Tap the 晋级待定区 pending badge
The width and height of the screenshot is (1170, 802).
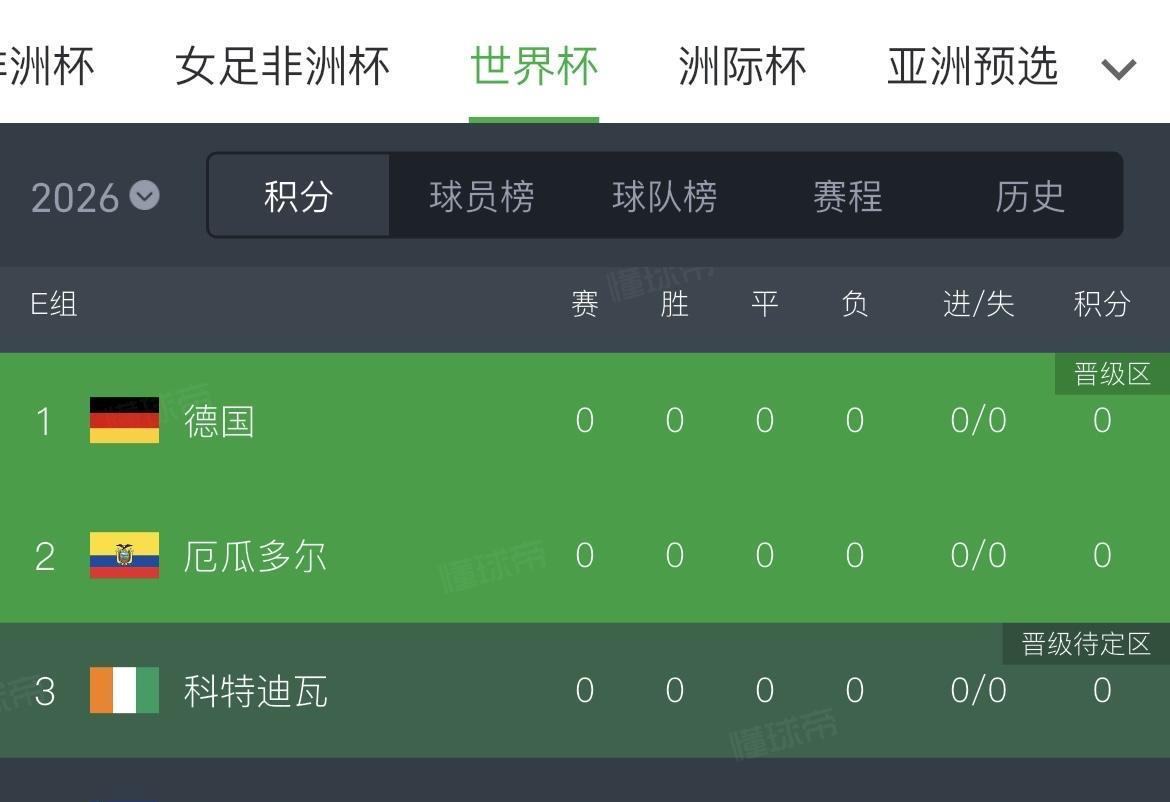pos(1086,644)
